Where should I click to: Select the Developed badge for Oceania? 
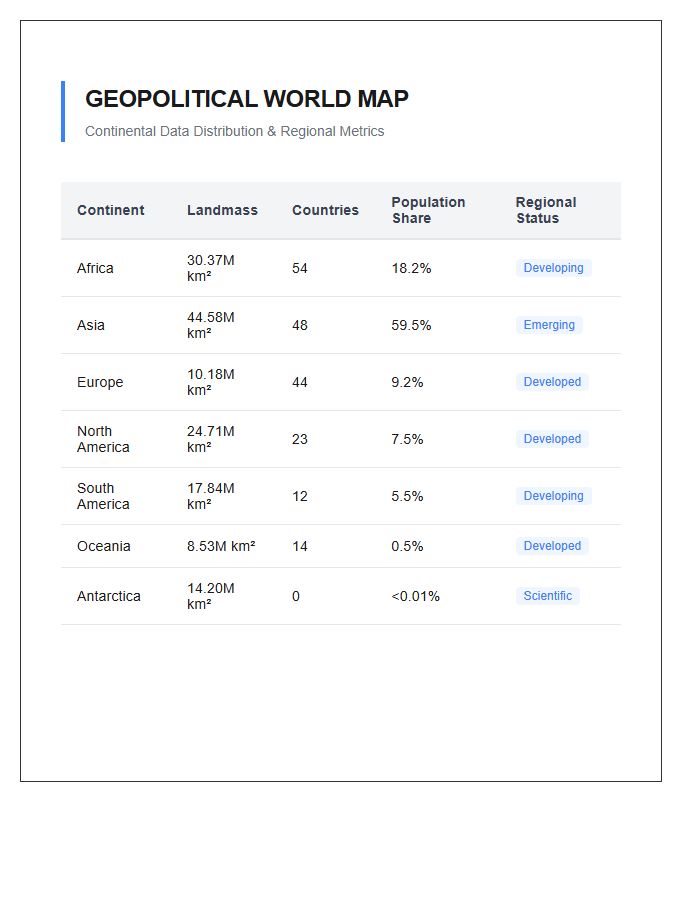552,546
